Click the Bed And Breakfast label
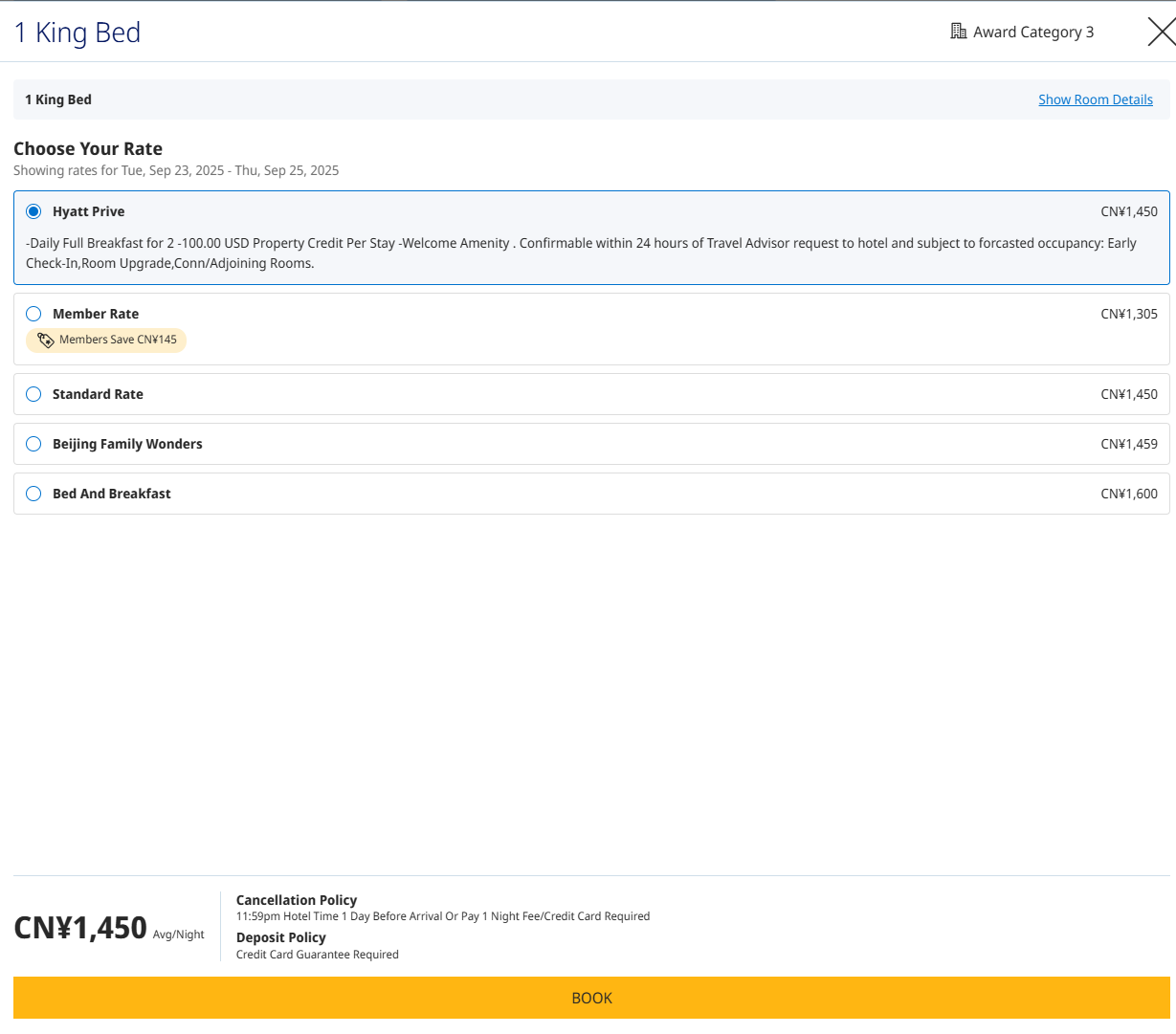This screenshot has width=1176, height=1034. click(x=112, y=494)
